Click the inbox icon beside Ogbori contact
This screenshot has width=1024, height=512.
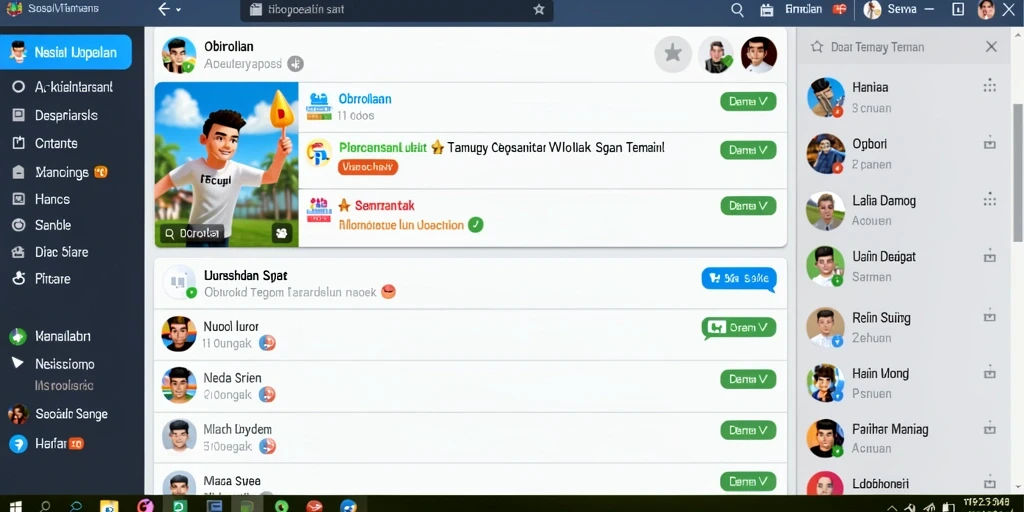point(990,143)
